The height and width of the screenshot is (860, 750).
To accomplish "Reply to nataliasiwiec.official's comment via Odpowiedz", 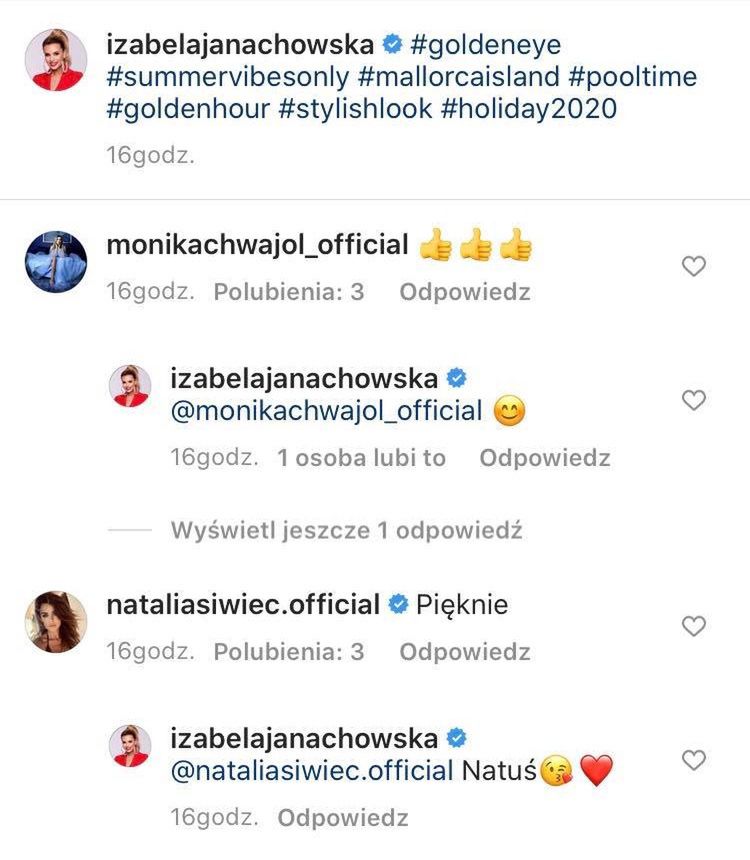I will tap(464, 652).
